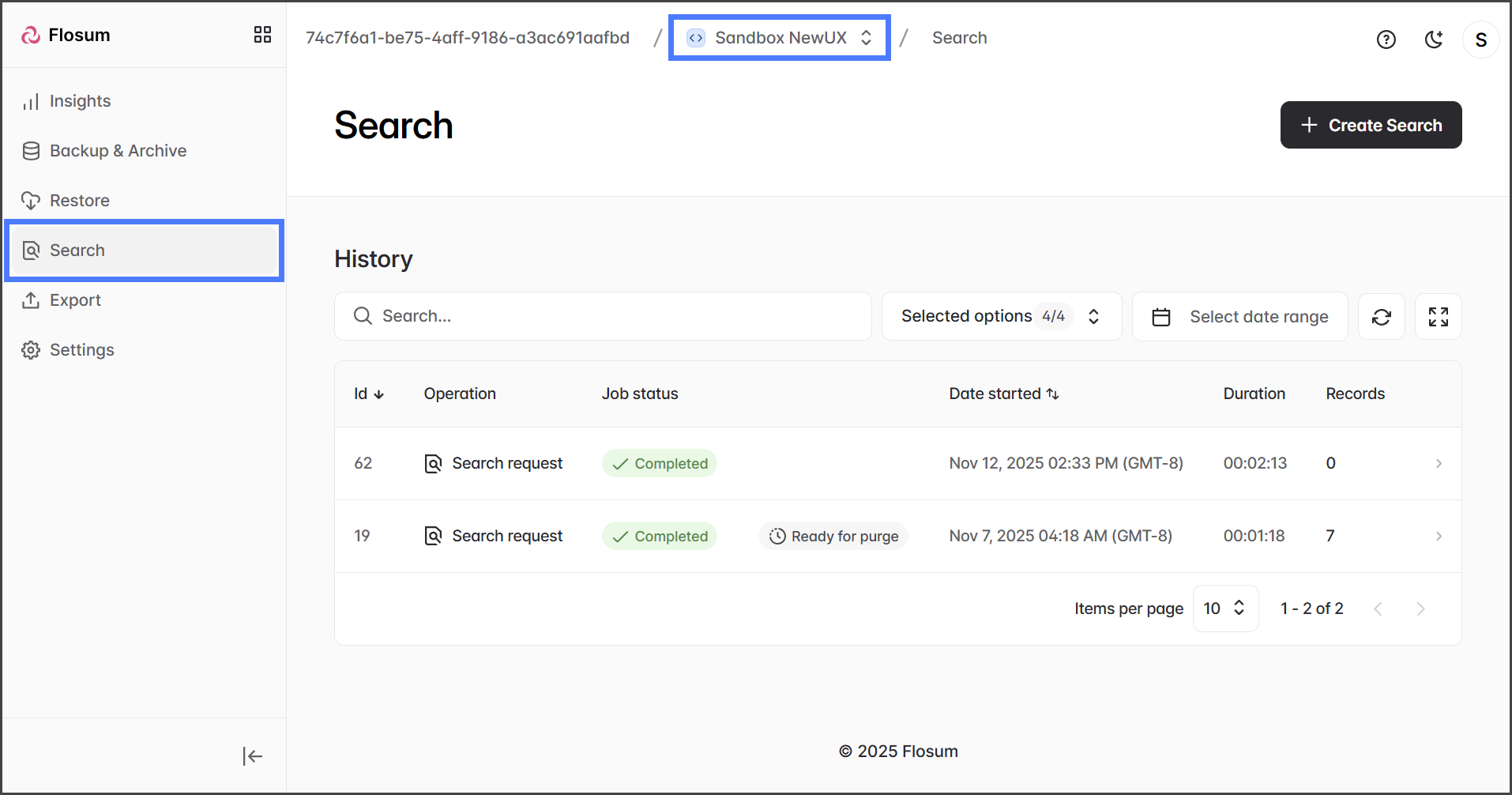Pick a date with Select date range
The width and height of the screenshot is (1512, 795).
(x=1239, y=317)
